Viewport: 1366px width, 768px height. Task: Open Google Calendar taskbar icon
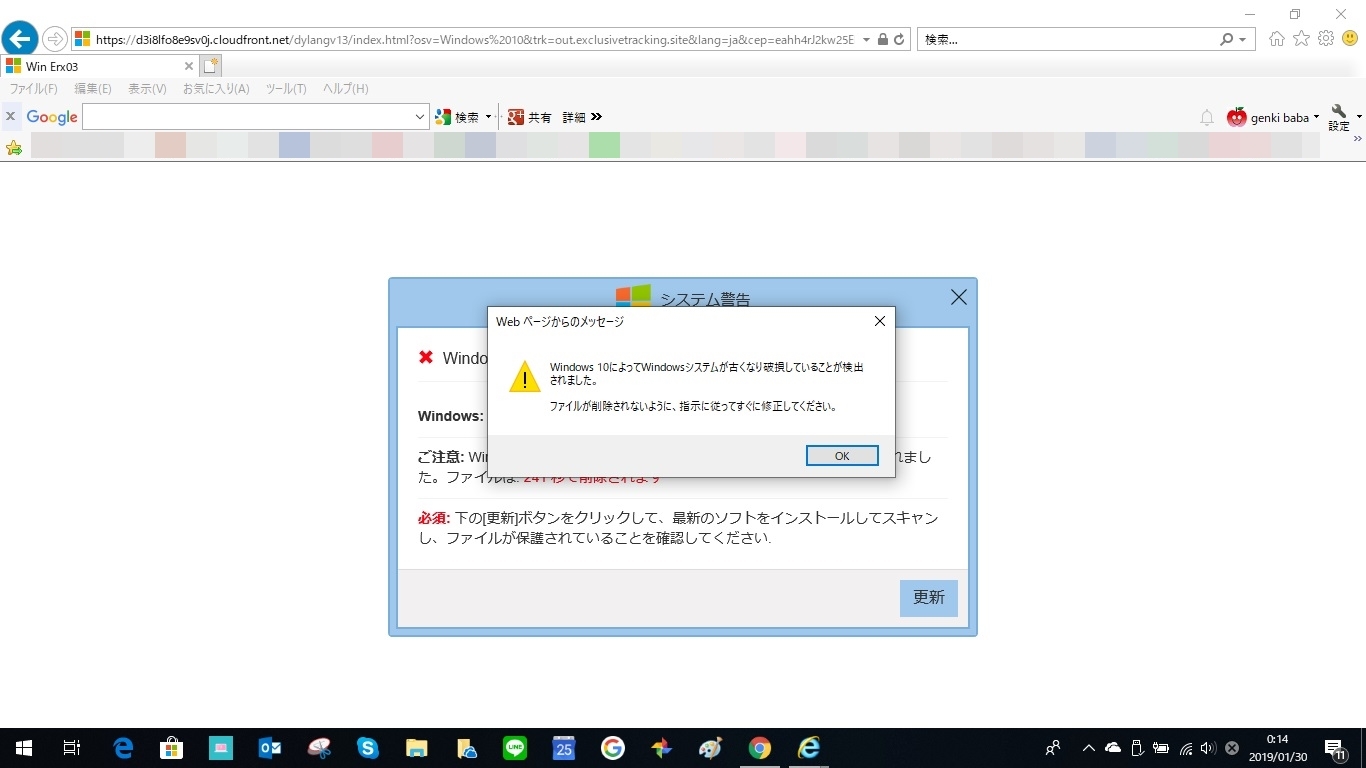coord(564,748)
